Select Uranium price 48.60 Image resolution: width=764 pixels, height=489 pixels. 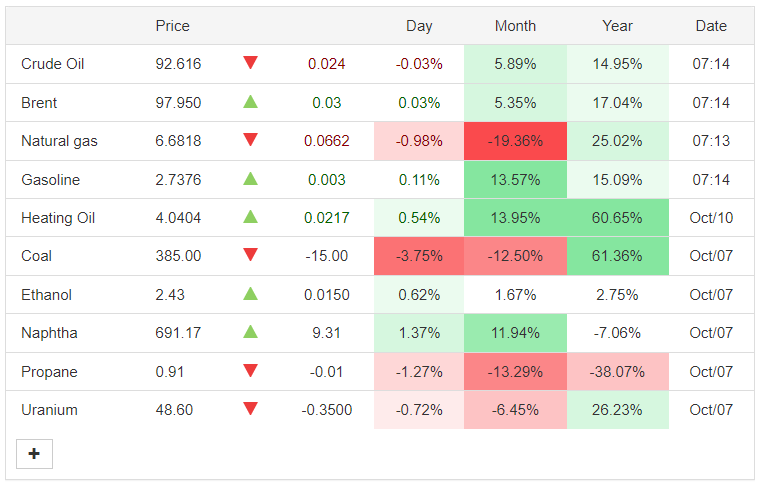(x=174, y=410)
